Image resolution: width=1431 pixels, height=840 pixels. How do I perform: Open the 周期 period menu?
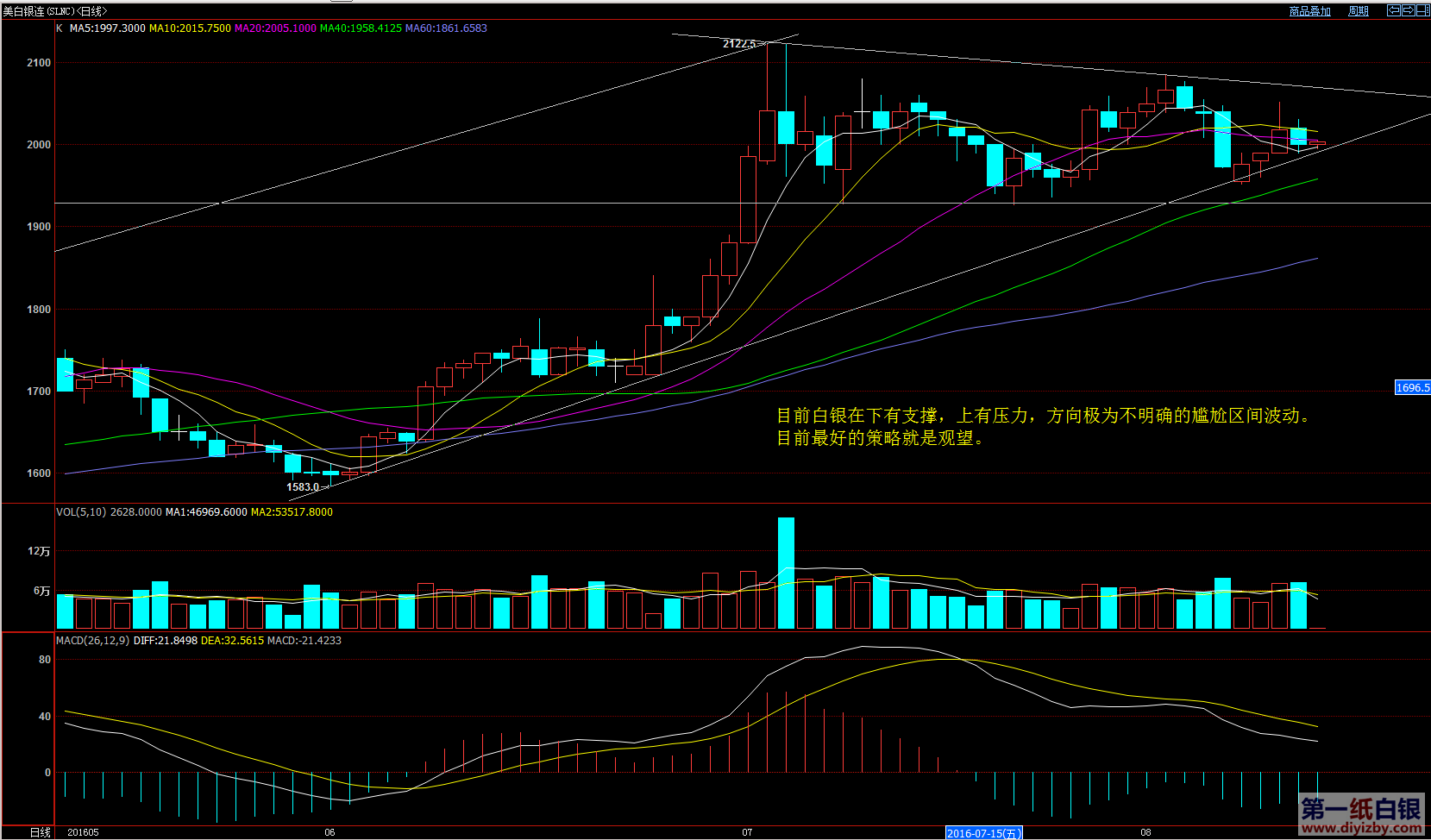1359,11
